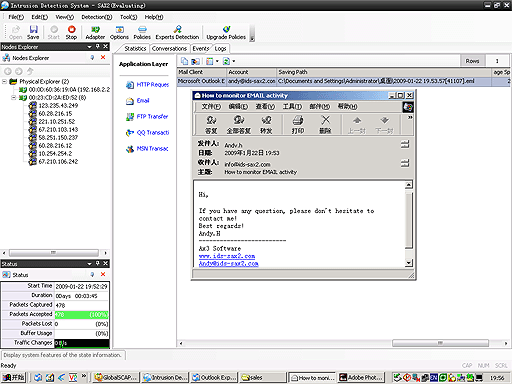Select HTTP Request in Application Layer

coord(148,85)
